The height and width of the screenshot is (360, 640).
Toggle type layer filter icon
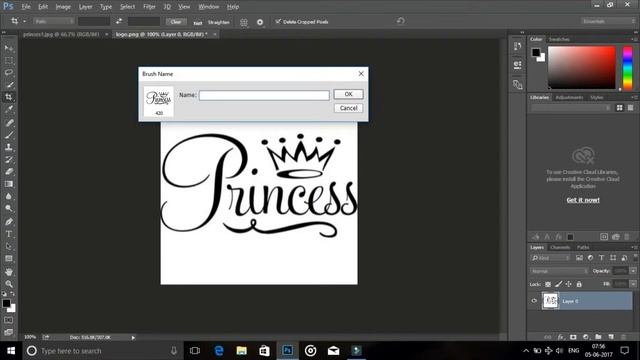click(602, 258)
